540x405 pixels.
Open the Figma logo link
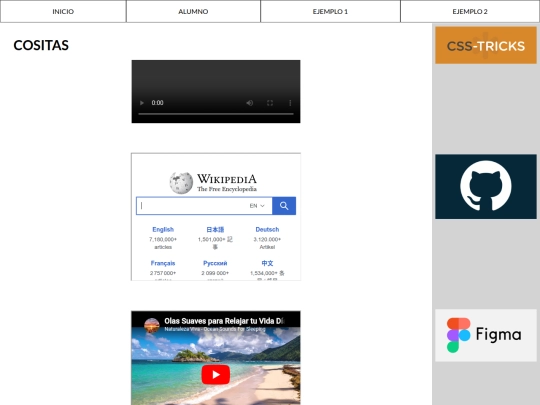[x=486, y=335]
